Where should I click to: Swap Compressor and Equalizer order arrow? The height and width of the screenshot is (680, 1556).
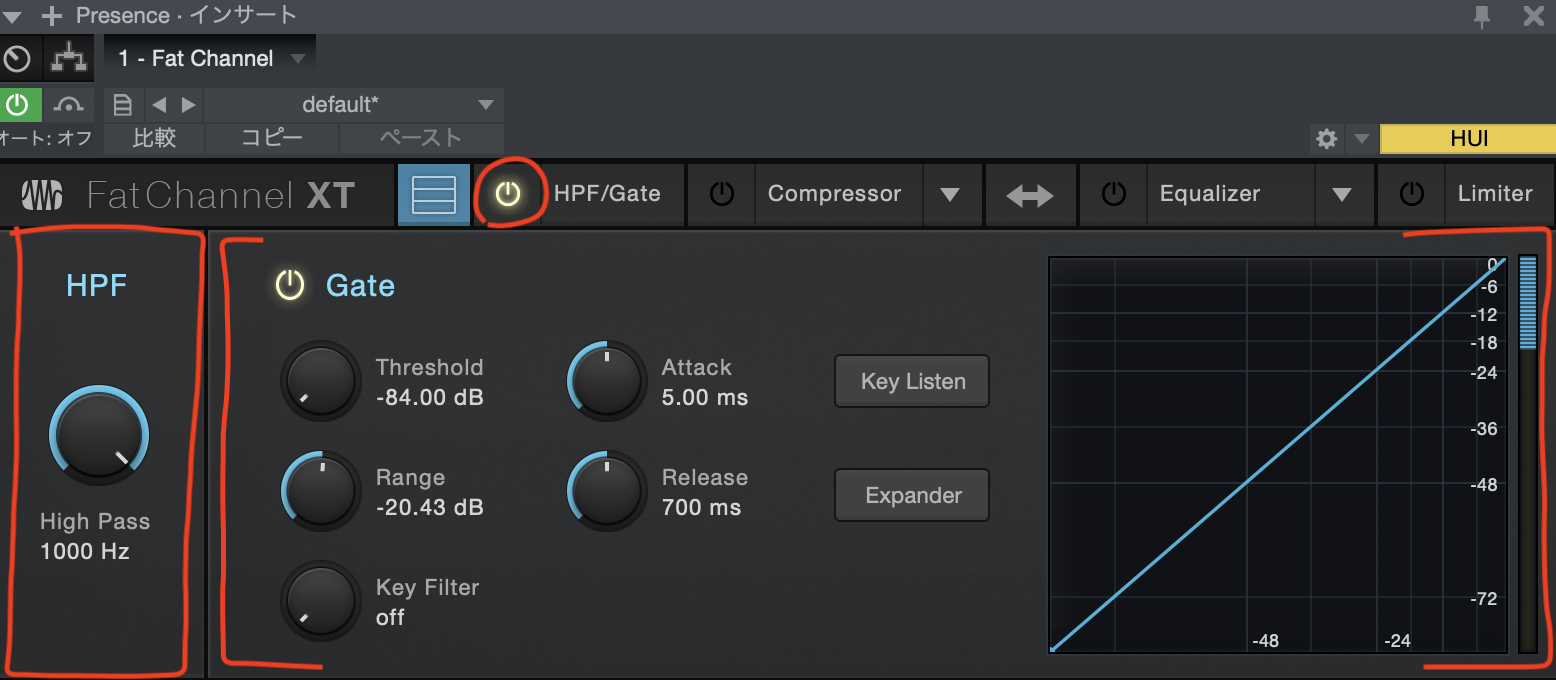(1030, 195)
